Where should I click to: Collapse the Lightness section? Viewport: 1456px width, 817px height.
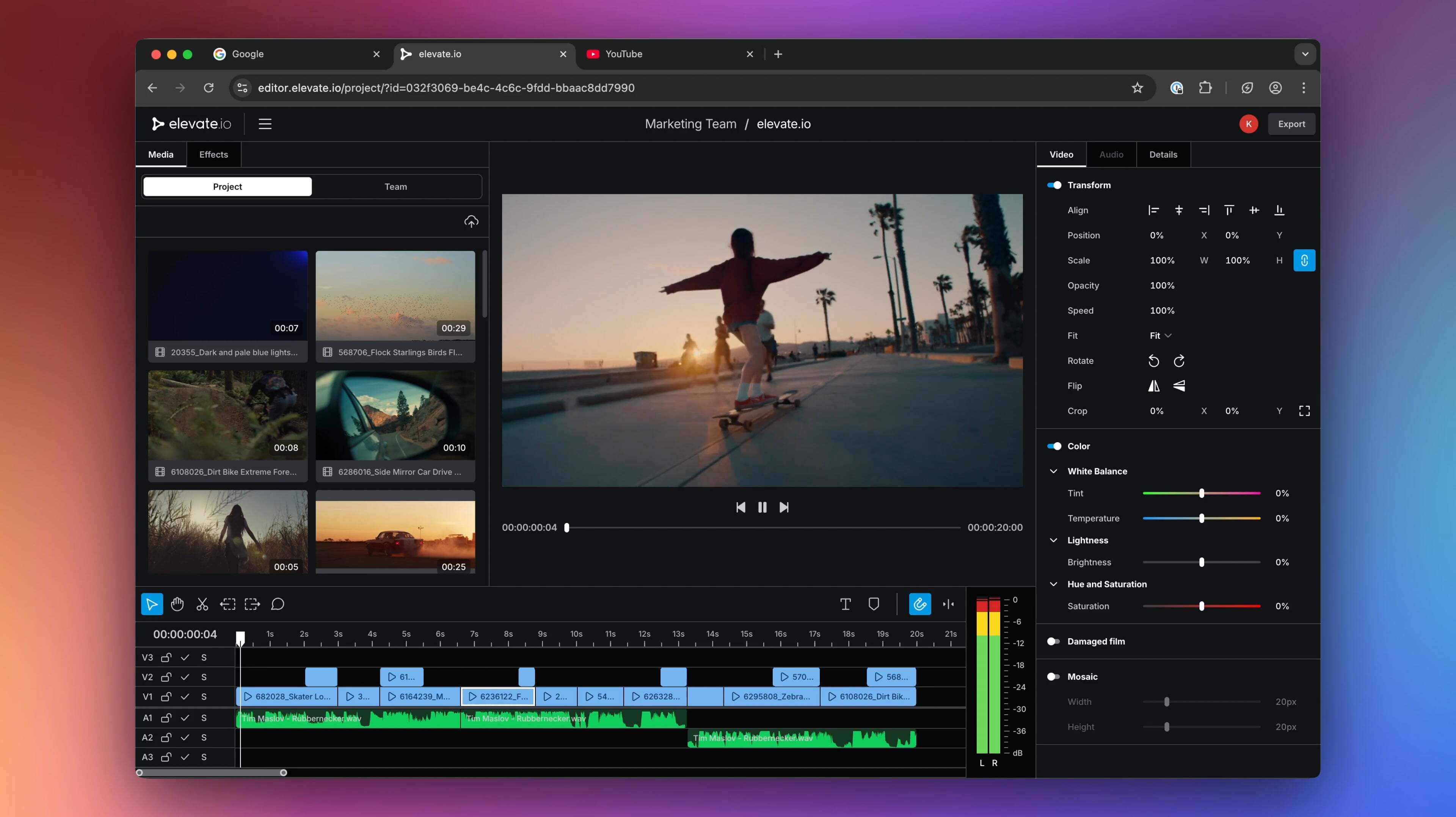point(1054,540)
